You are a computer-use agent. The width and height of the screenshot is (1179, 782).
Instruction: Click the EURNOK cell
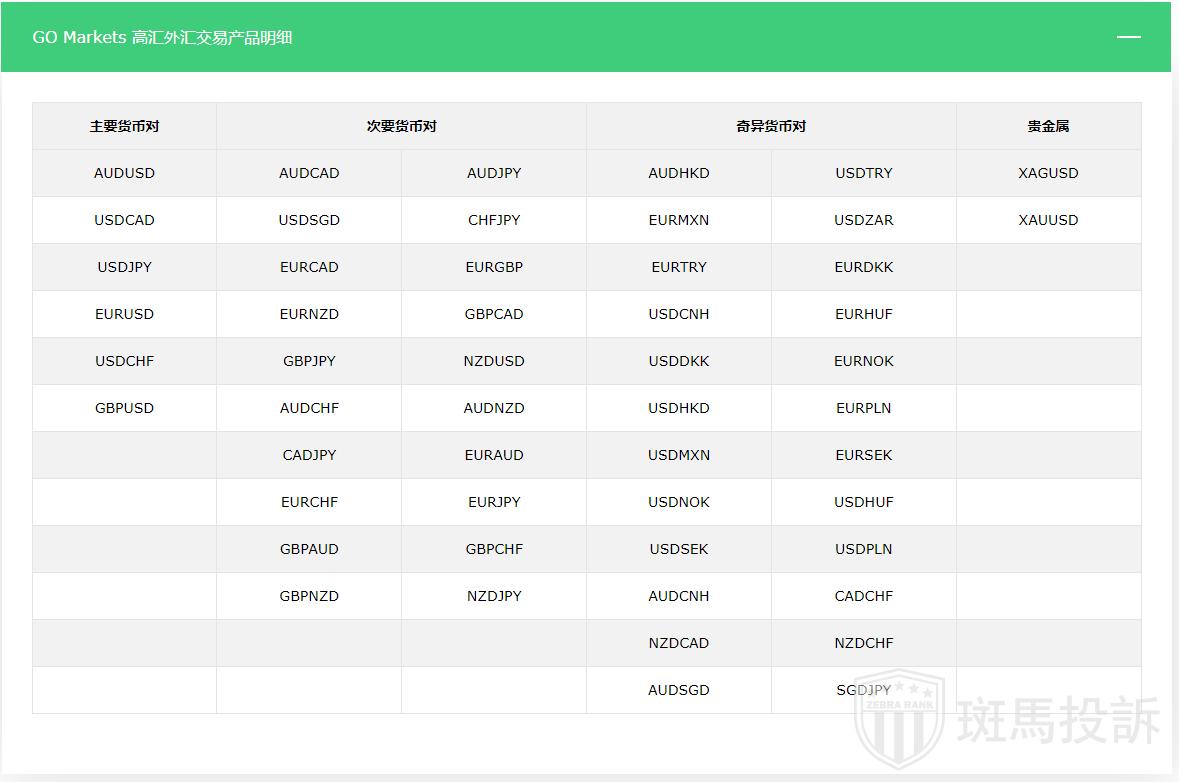[864, 361]
